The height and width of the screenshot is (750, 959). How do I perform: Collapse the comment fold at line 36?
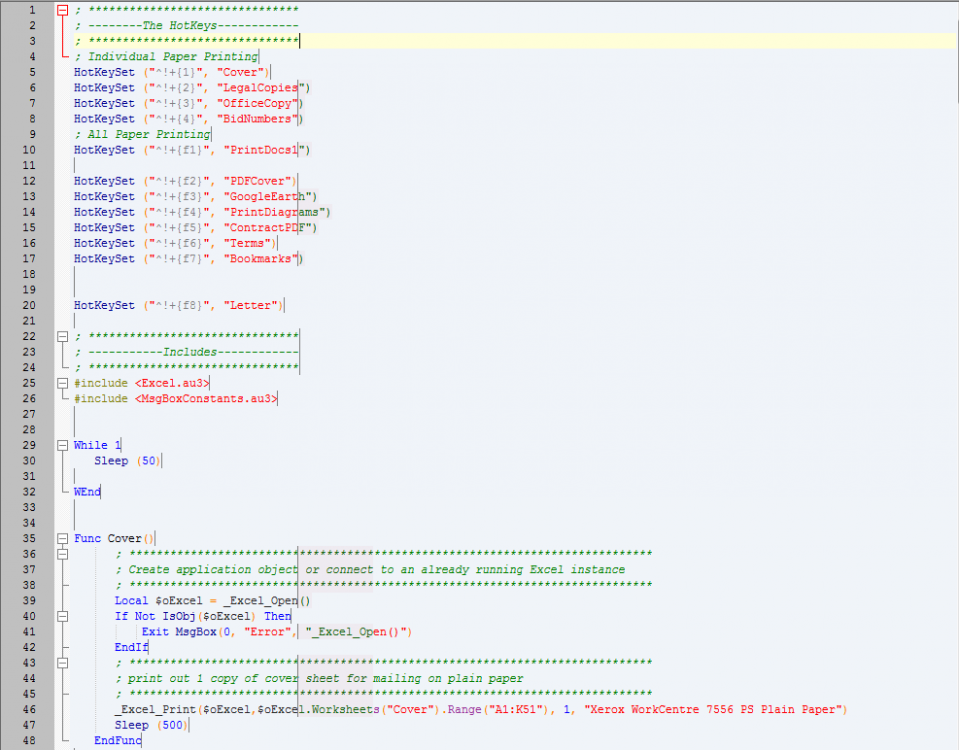pyautogui.click(x=62, y=554)
